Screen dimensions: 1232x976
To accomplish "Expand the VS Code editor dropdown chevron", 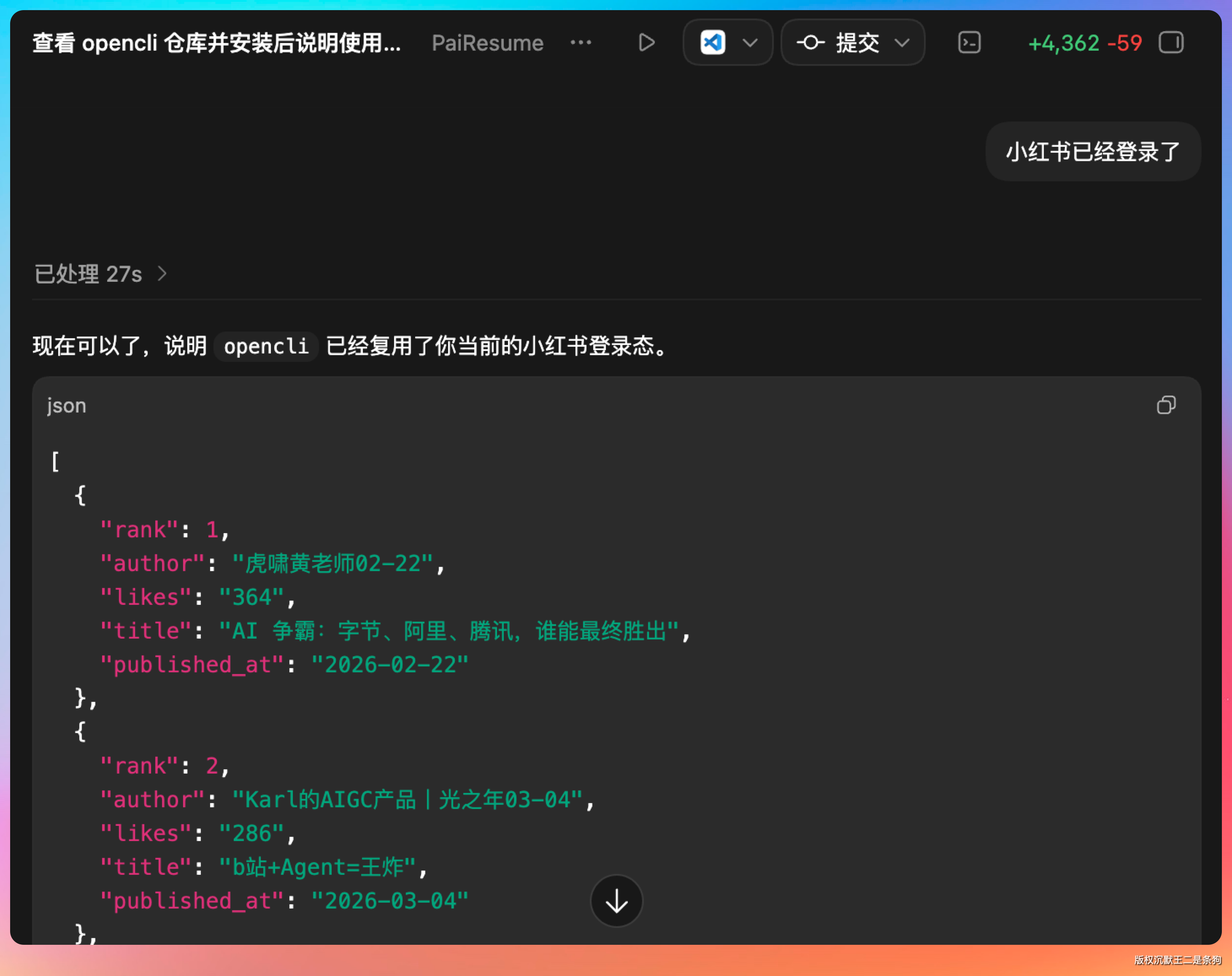I will [750, 43].
